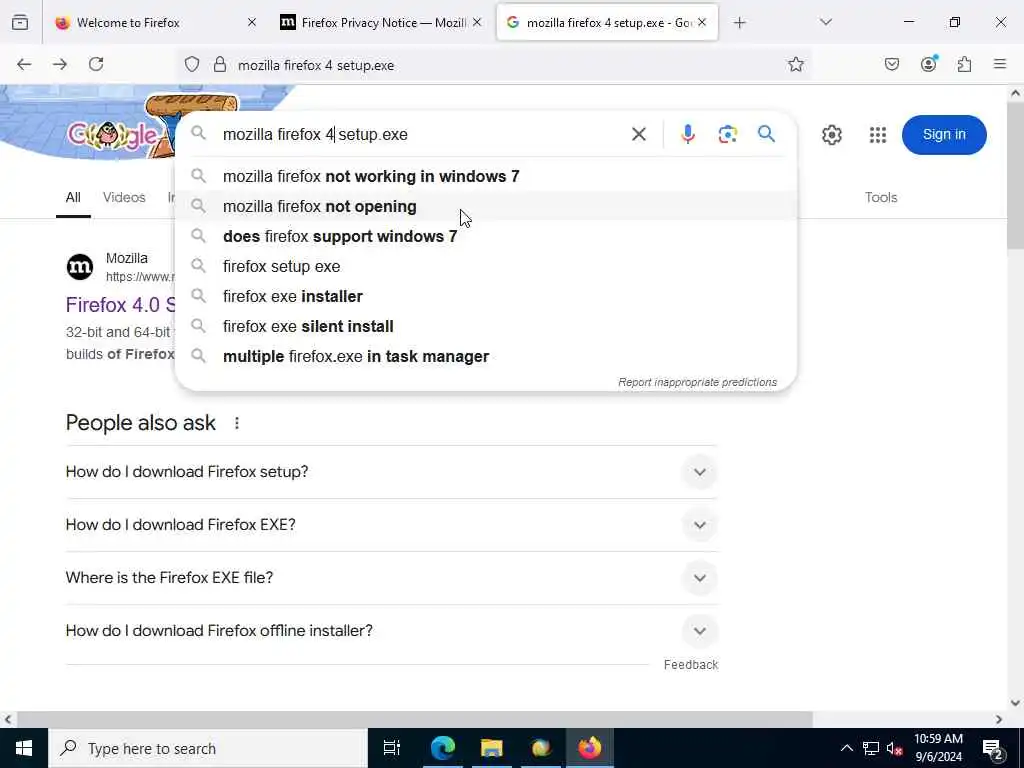Screen dimensions: 1024x768
Task: Open File Explorer from the taskbar
Action: (491, 748)
